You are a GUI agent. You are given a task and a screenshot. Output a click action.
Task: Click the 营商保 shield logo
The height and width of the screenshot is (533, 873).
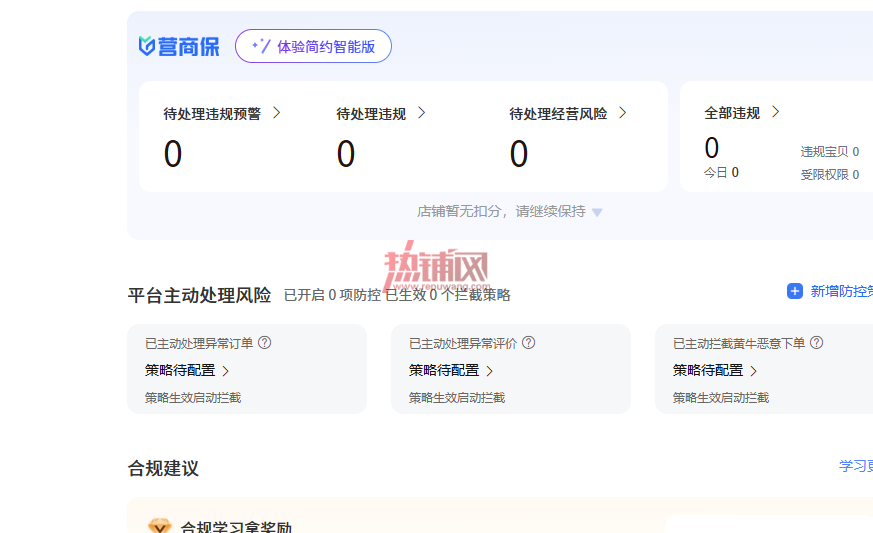coord(146,46)
